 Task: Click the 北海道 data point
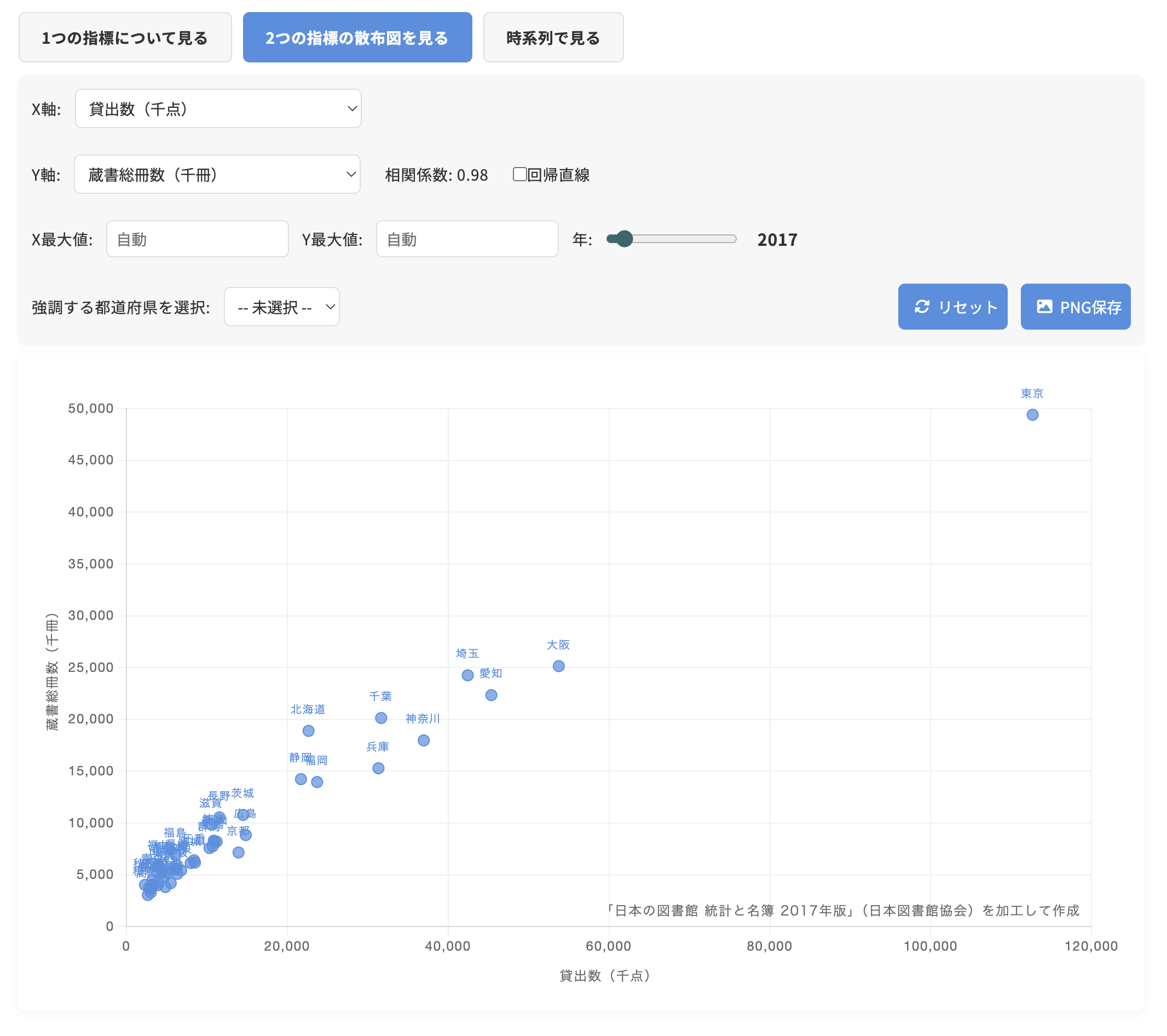308,731
